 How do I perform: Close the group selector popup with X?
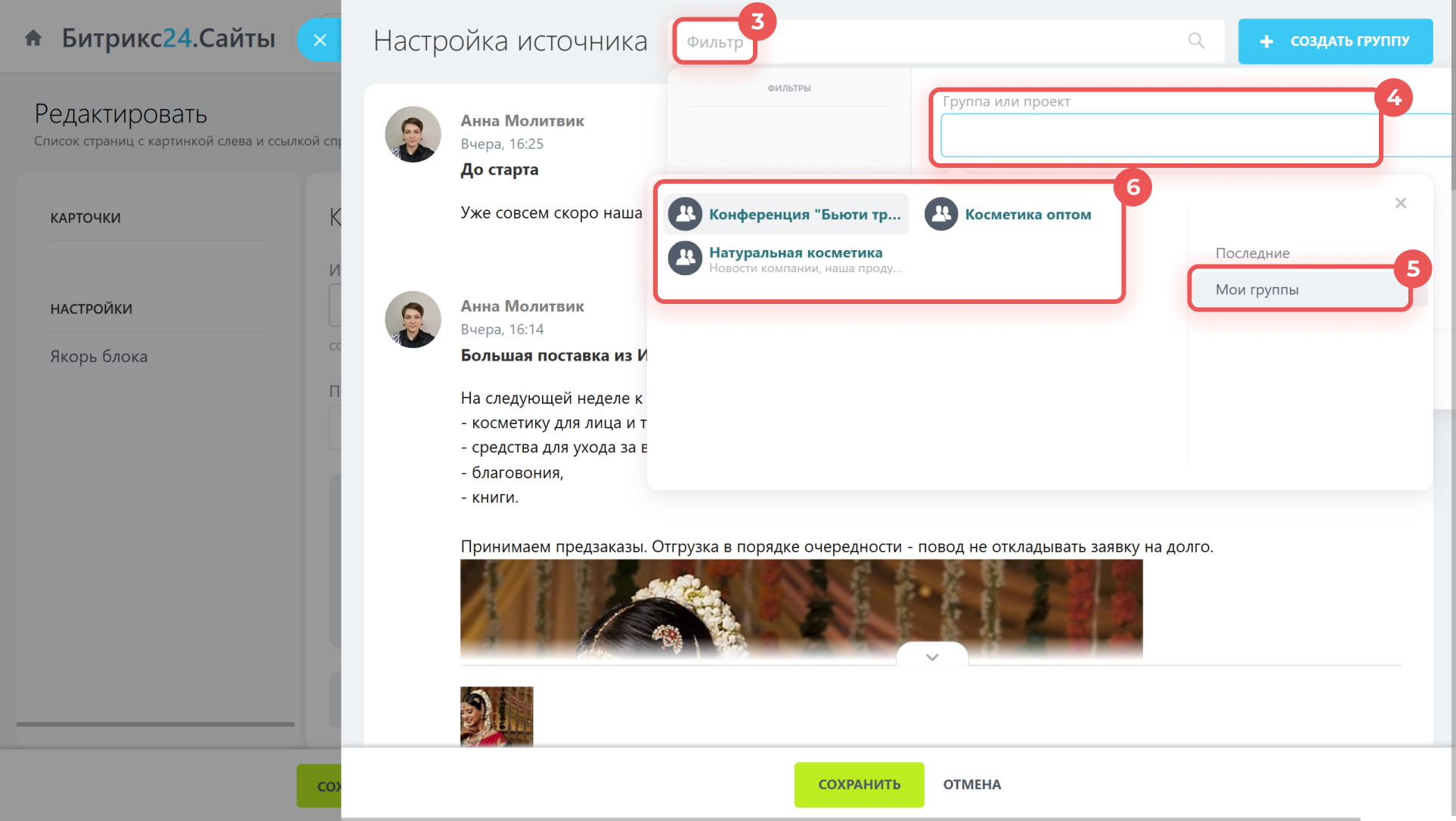pos(1400,203)
